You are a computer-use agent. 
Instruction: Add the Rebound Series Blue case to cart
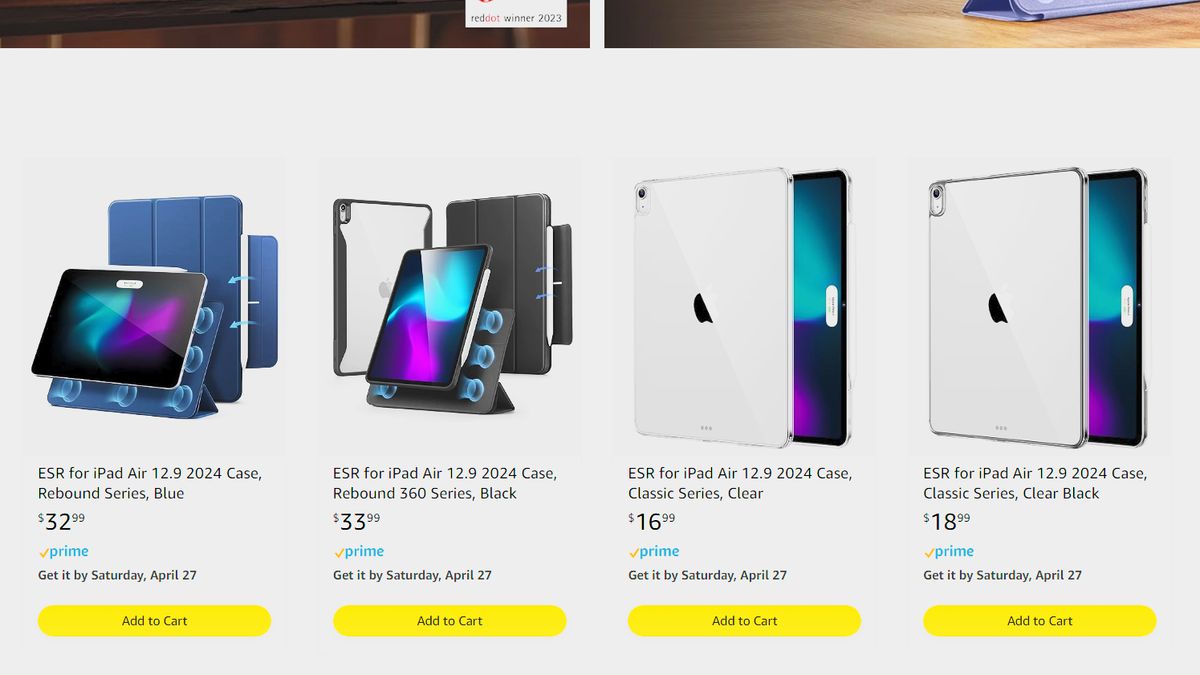[x=154, y=621]
